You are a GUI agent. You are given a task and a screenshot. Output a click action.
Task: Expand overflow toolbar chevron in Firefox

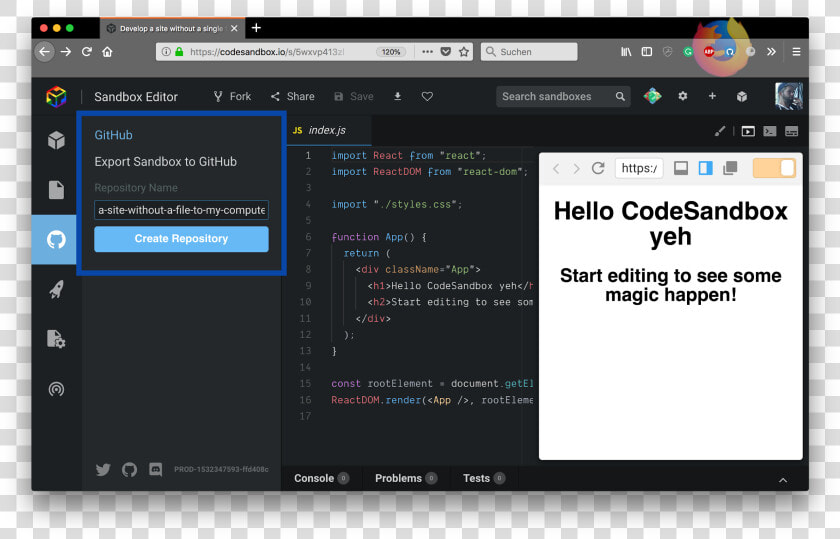point(771,52)
